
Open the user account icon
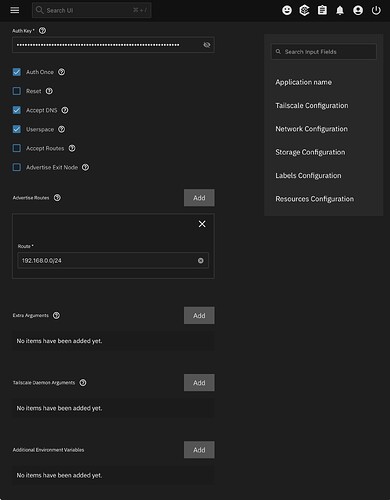[x=358, y=10]
